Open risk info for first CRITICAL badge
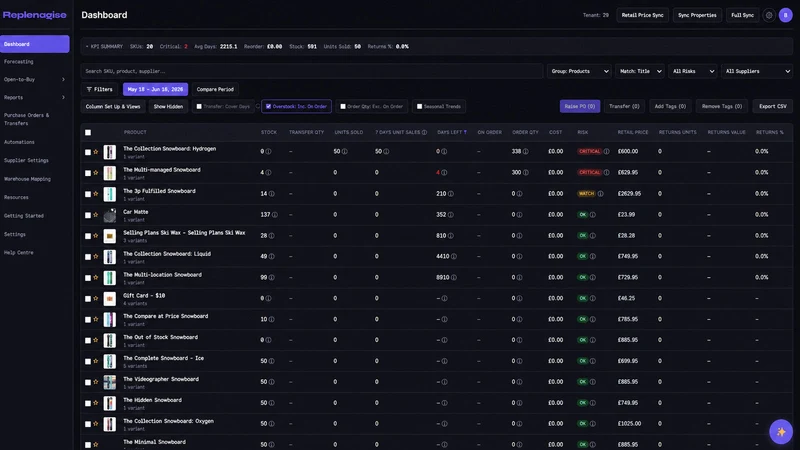Image resolution: width=800 pixels, height=450 pixels. pos(606,152)
